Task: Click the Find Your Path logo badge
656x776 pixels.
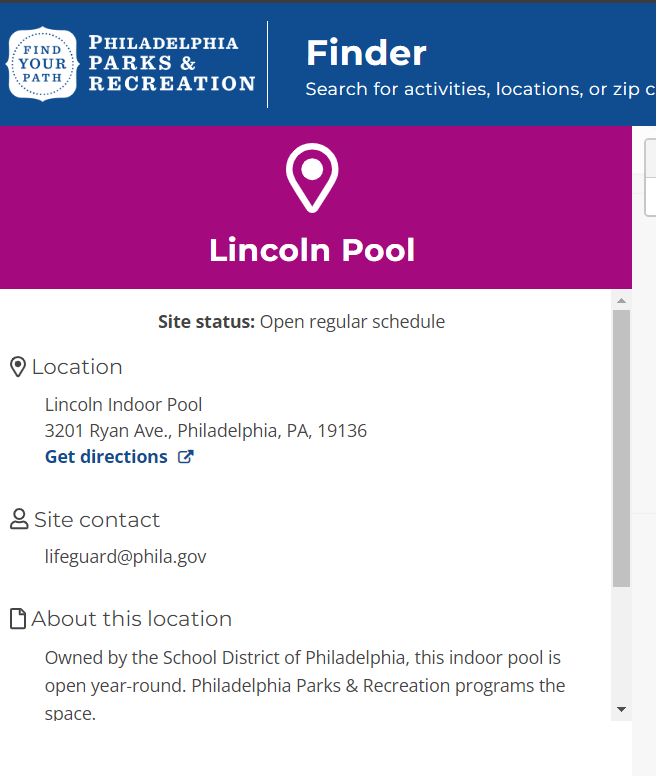Action: [43, 64]
